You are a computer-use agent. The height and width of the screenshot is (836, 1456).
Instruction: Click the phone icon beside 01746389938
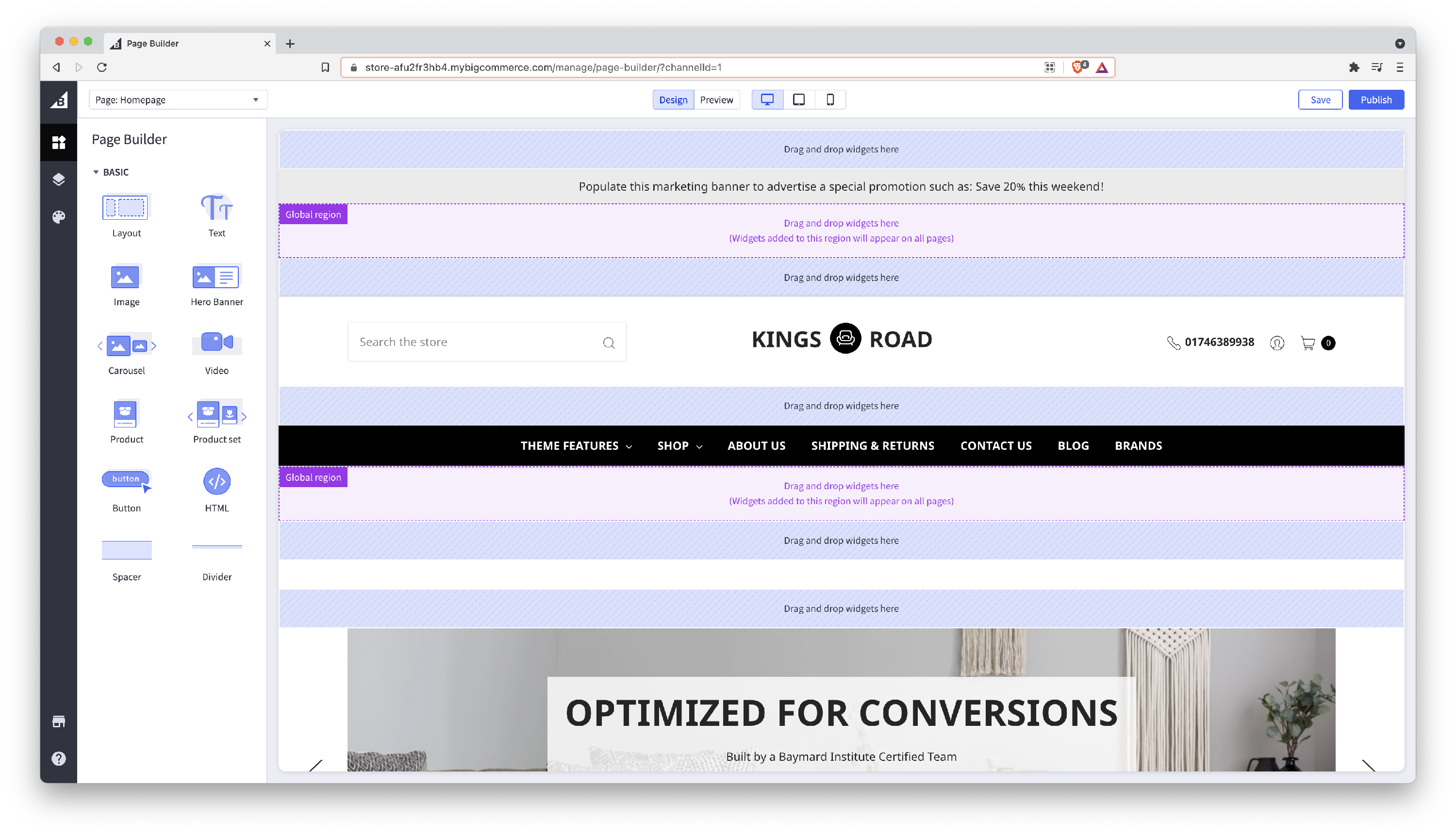pyautogui.click(x=1173, y=343)
